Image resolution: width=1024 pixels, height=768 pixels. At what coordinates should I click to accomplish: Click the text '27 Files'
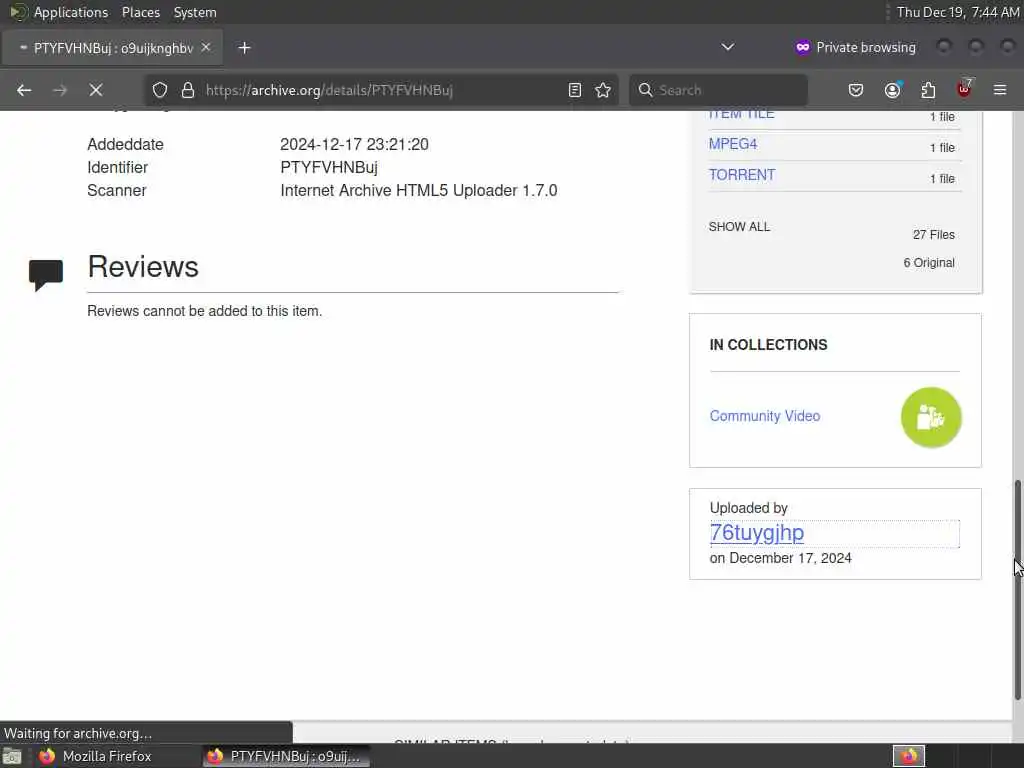pos(933,234)
